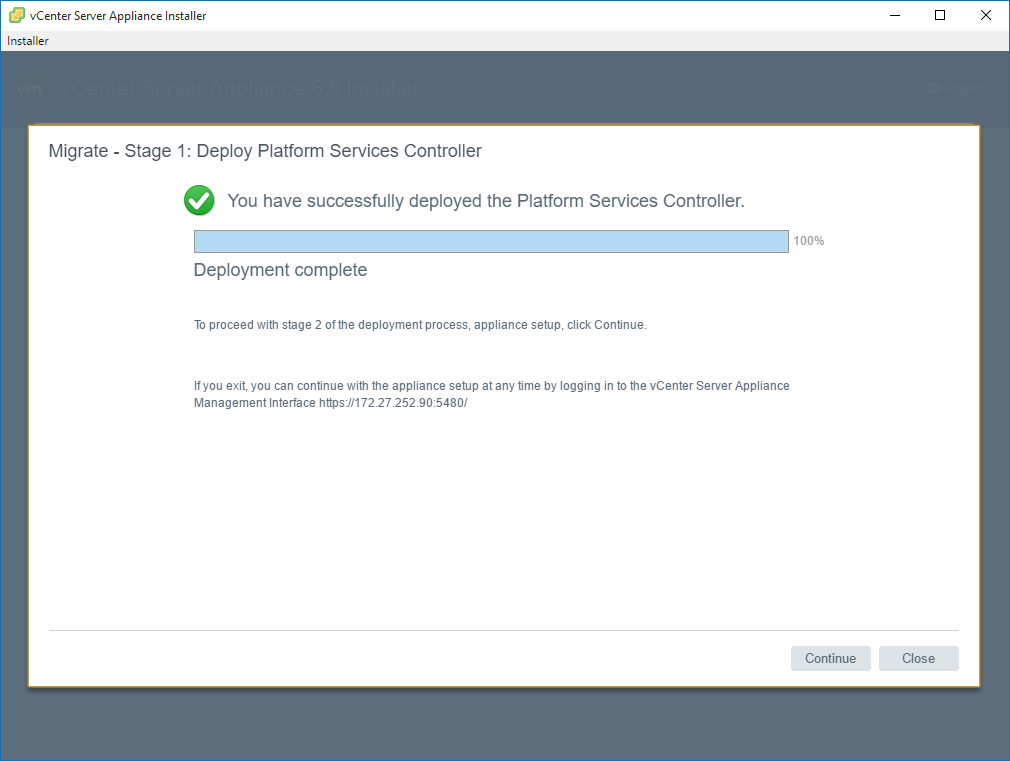Click the appliance management URL text
Viewport: 1010px width, 761px height.
(x=393, y=402)
